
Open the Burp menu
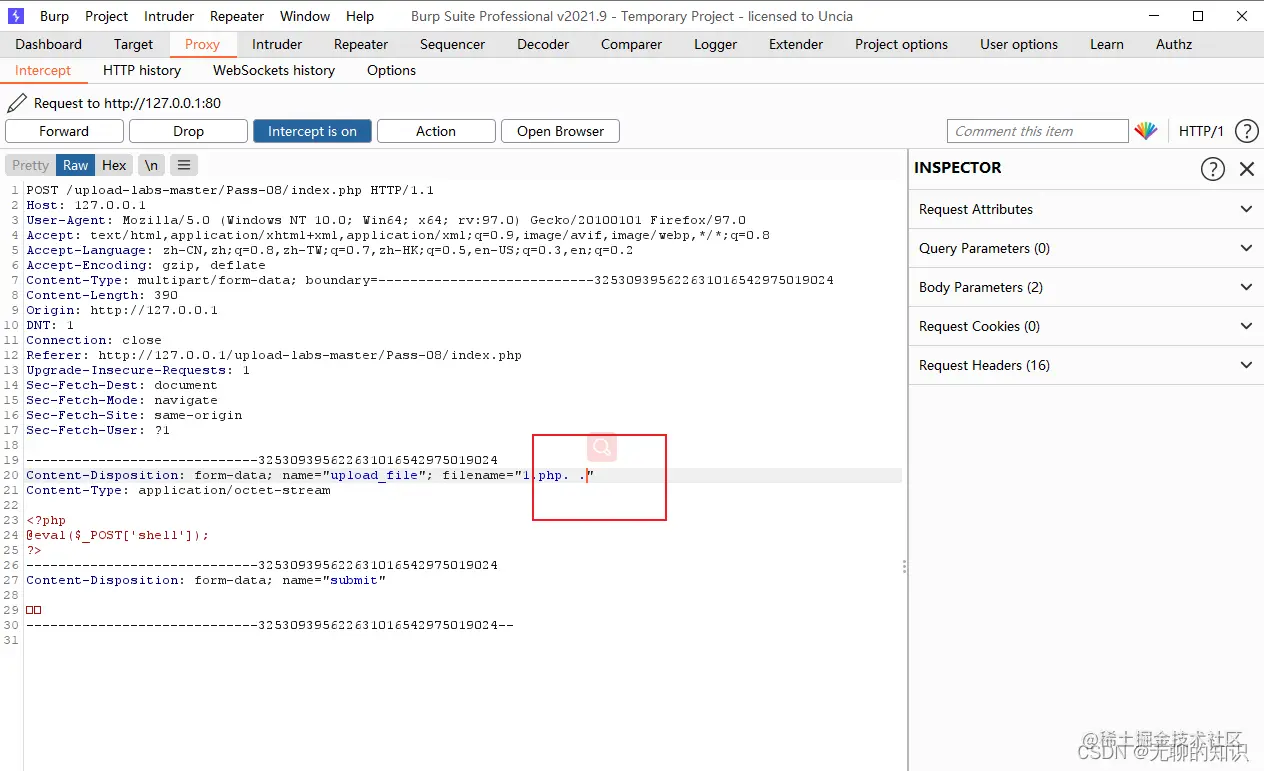point(54,16)
